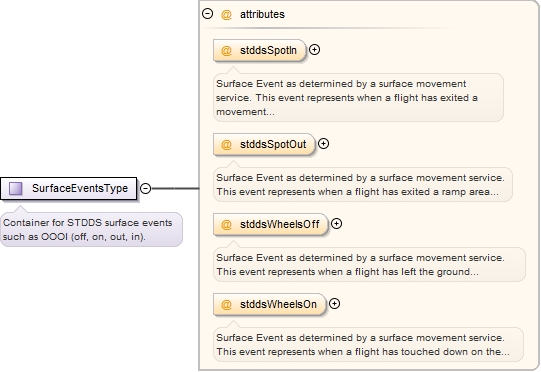Click the @ icon beside attributes header

pos(226,14)
